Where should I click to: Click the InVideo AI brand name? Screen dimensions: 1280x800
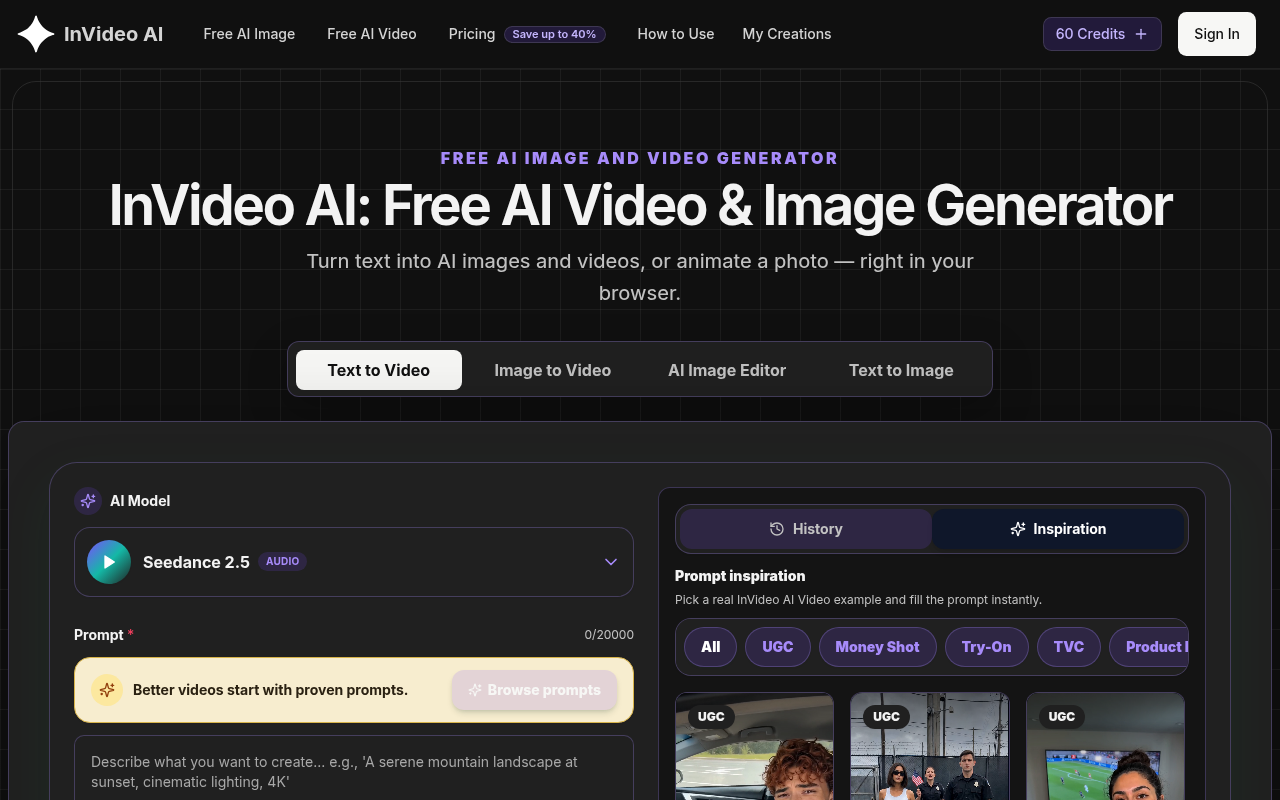114,34
